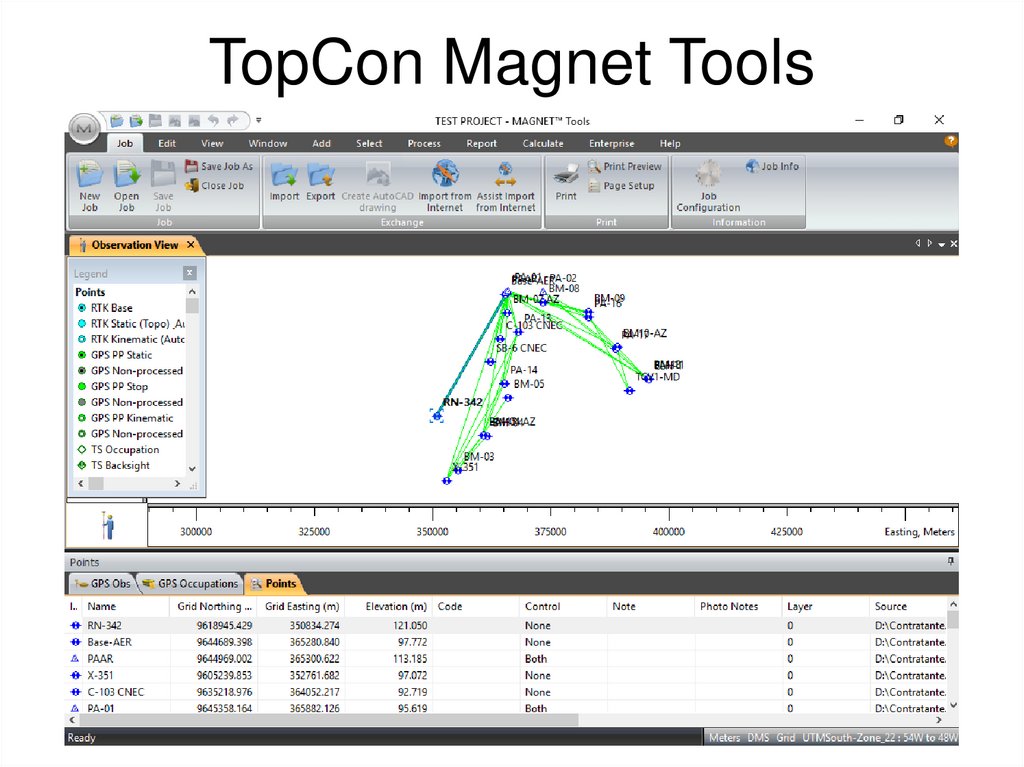Sort by Grid Northing column header

(214, 606)
